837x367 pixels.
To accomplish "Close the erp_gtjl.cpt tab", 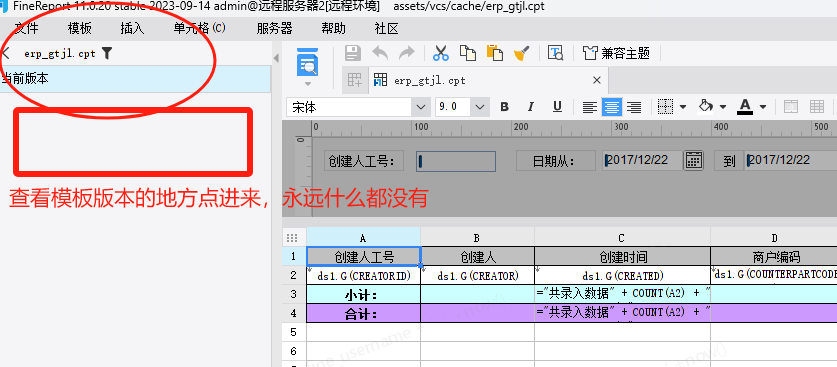I will 597,81.
